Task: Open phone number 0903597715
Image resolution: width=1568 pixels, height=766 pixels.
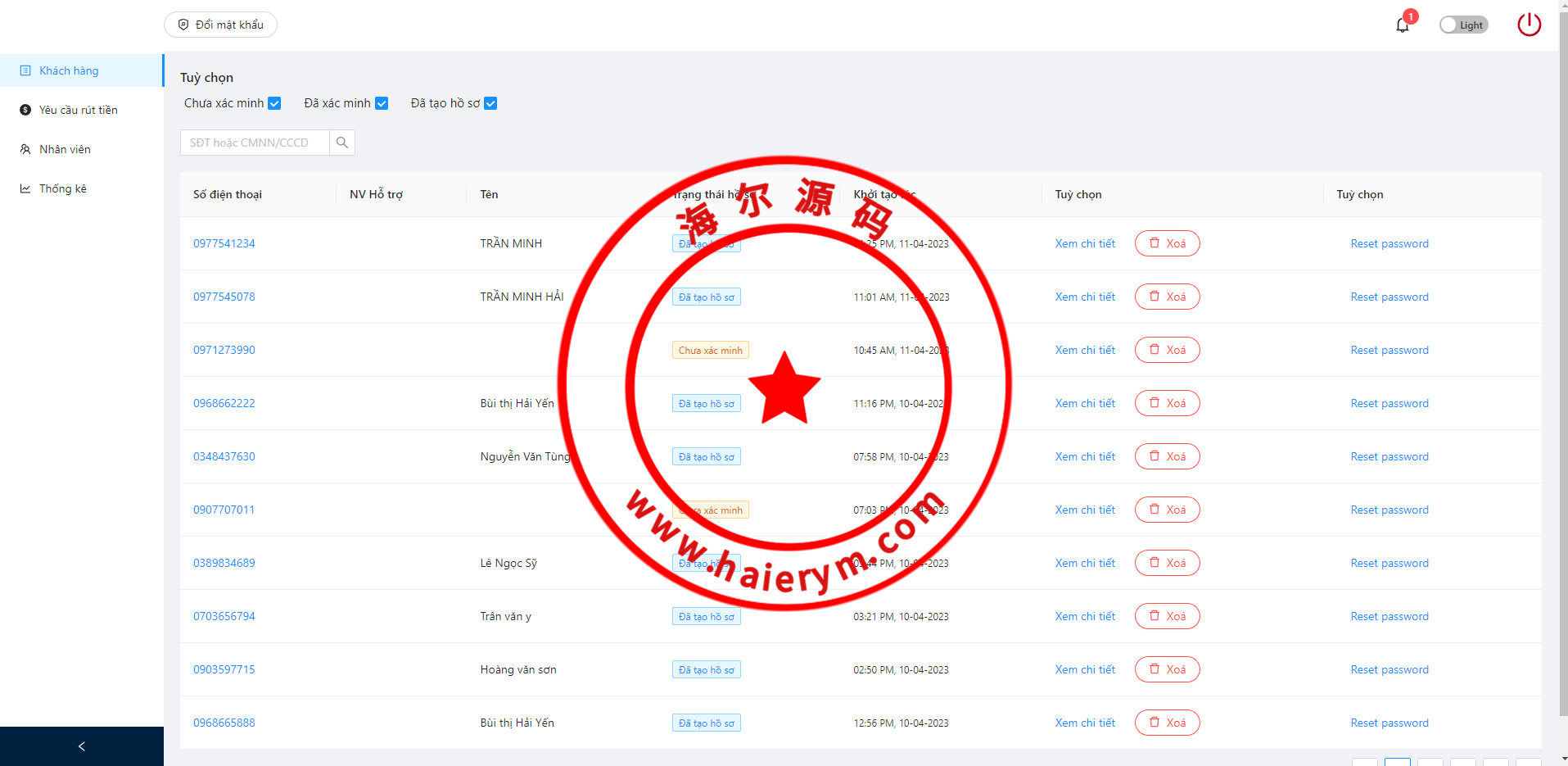Action: pos(224,669)
